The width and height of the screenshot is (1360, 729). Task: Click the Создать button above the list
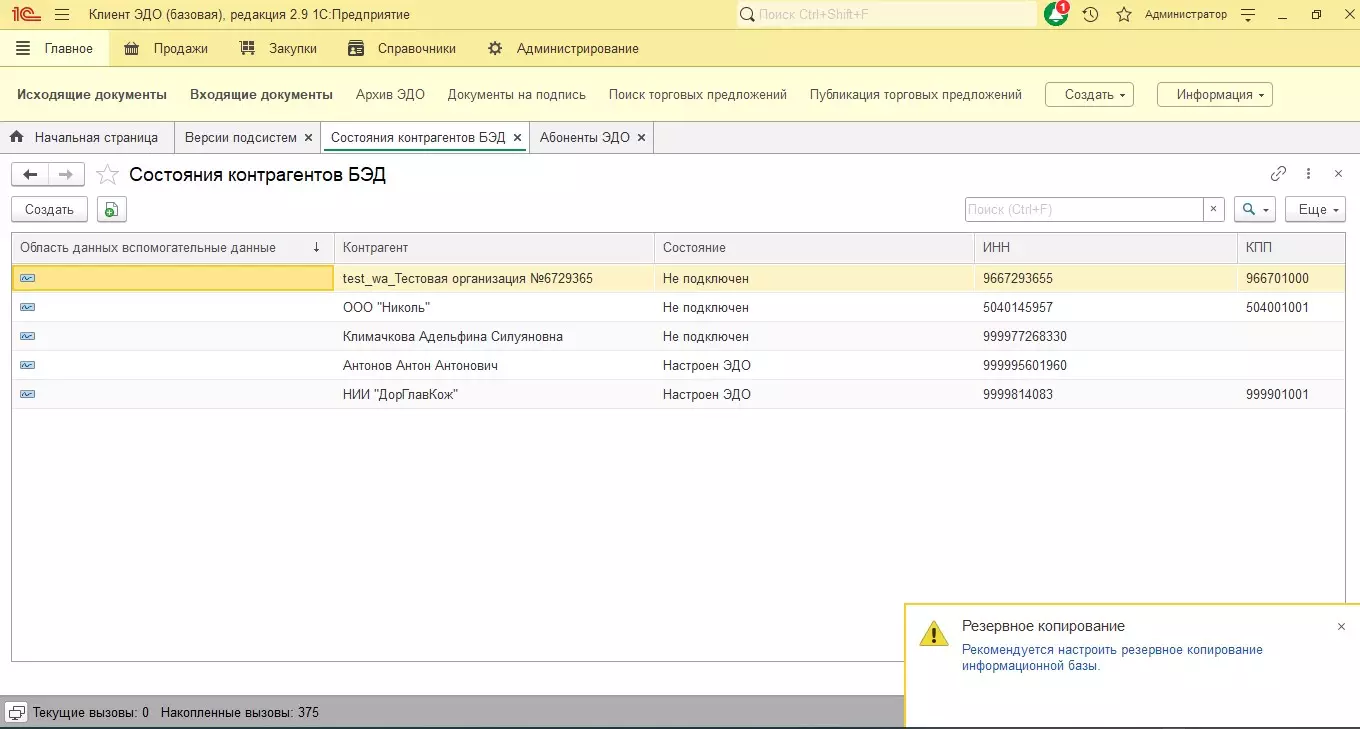coord(49,209)
